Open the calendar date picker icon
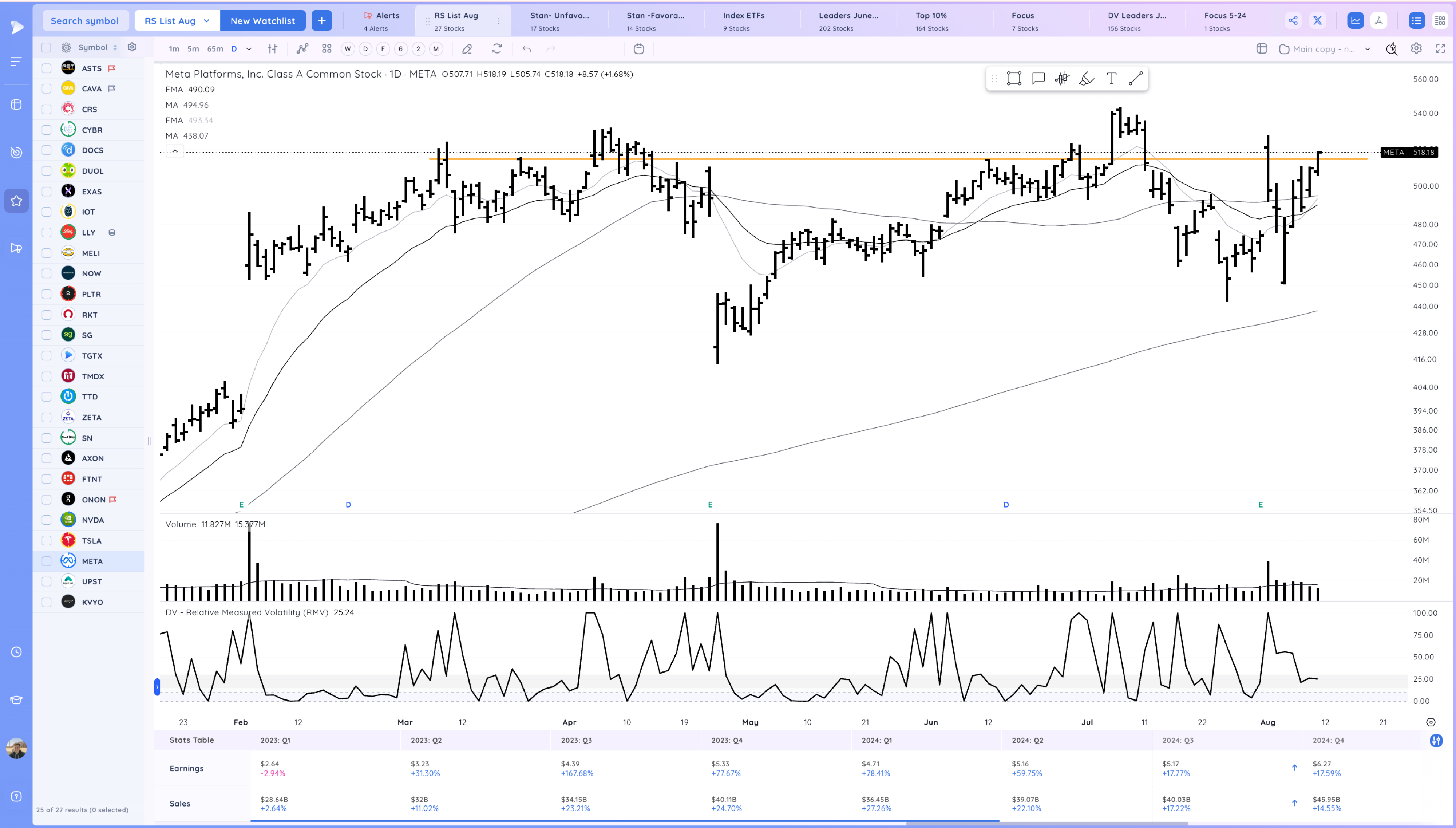The image size is (1456, 828). pos(639,49)
